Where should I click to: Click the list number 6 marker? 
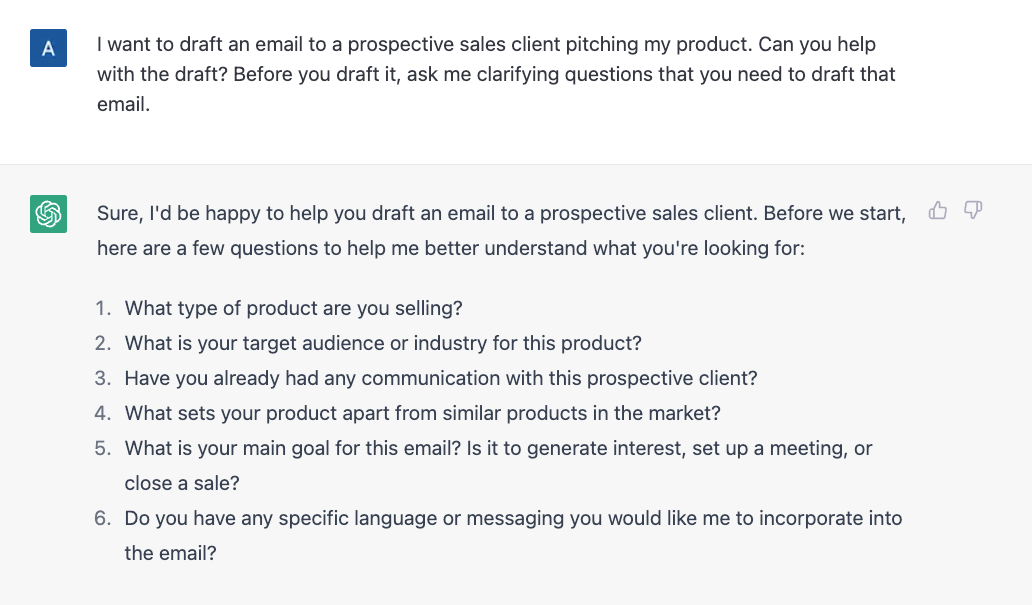coord(103,518)
